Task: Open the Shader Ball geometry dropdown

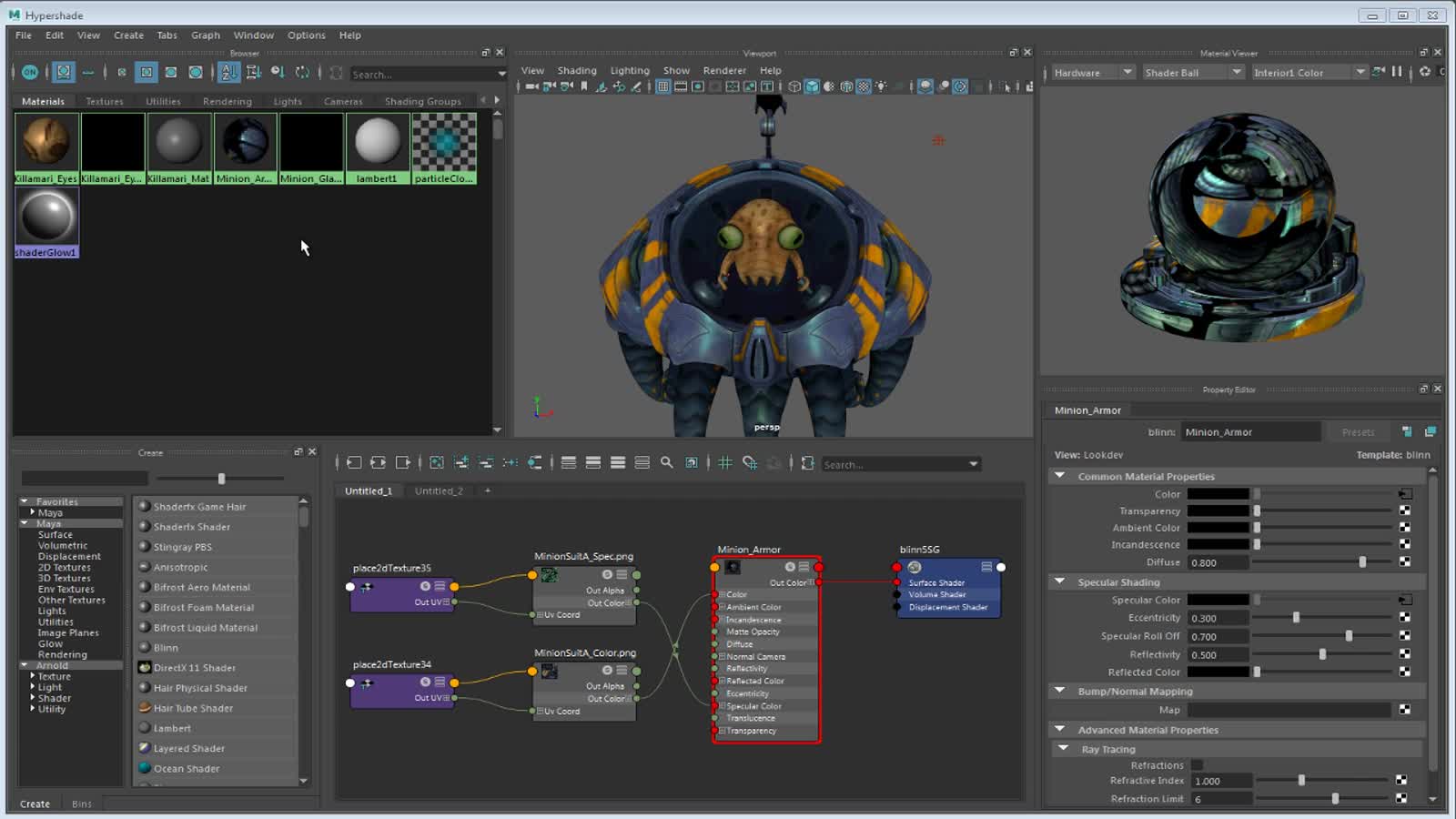Action: 1193,73
